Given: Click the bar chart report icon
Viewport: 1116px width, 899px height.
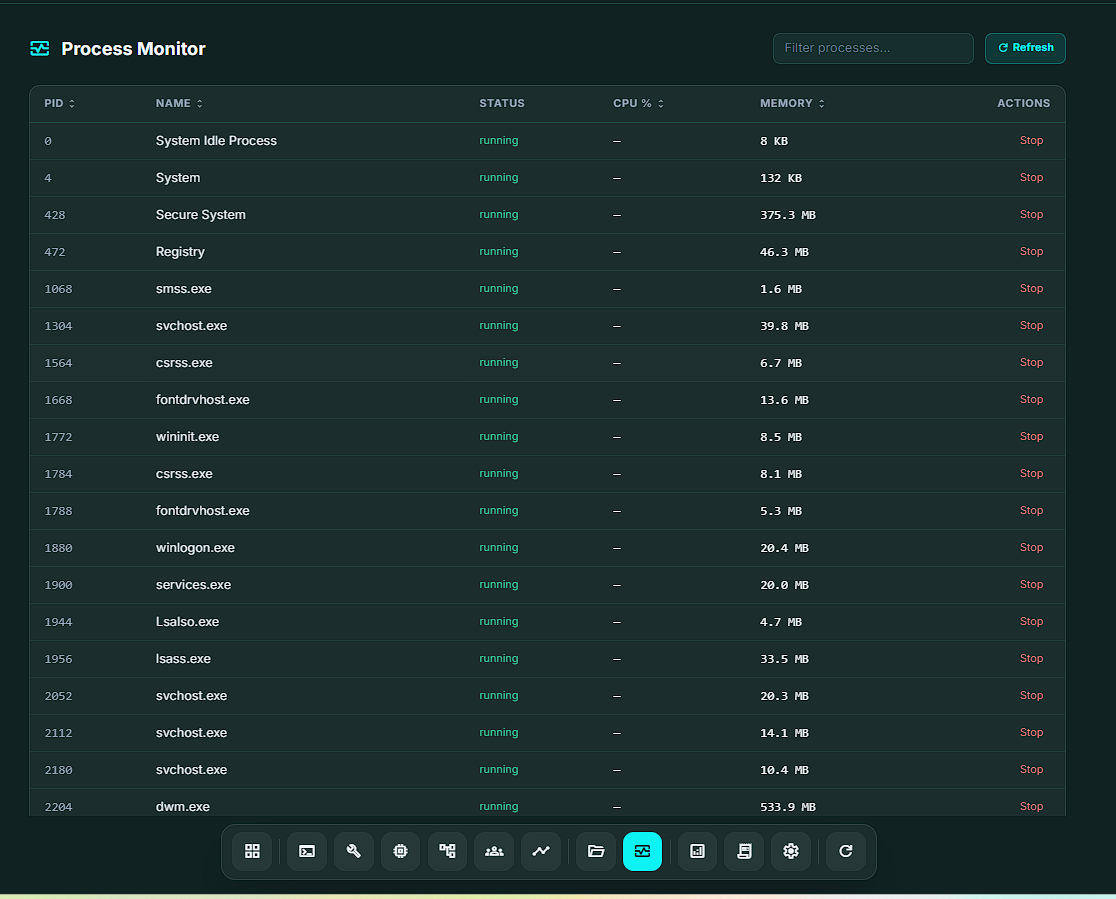Looking at the screenshot, I should (x=698, y=851).
